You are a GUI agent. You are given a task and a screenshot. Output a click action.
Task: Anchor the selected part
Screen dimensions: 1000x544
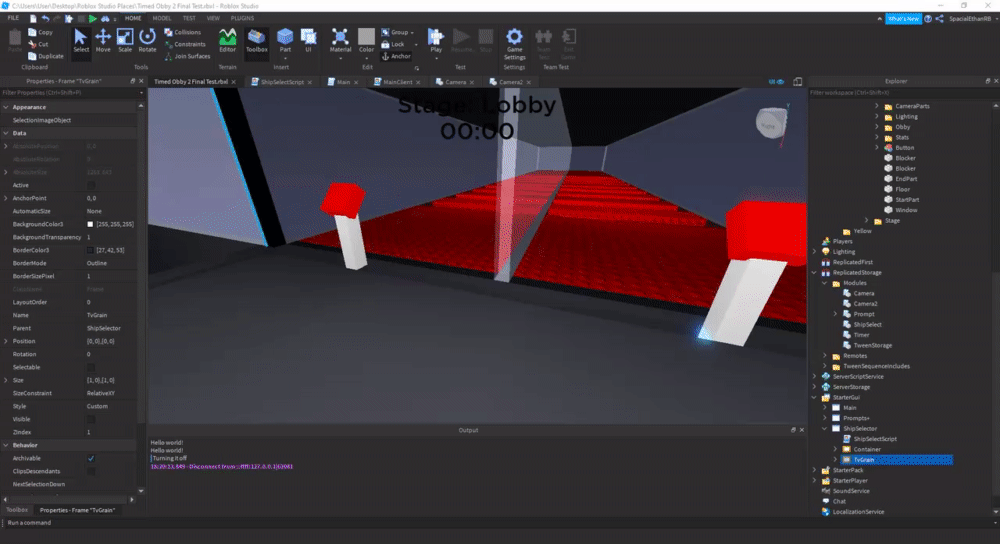tap(396, 56)
